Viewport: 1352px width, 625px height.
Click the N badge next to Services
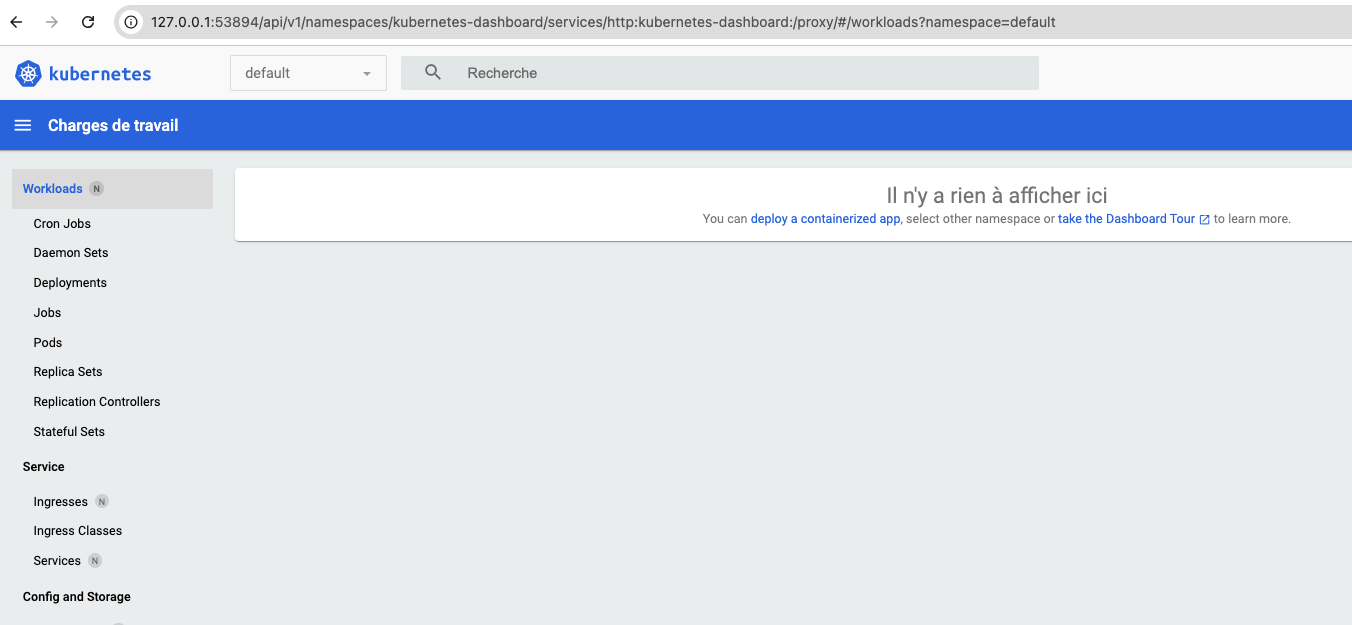tap(95, 561)
